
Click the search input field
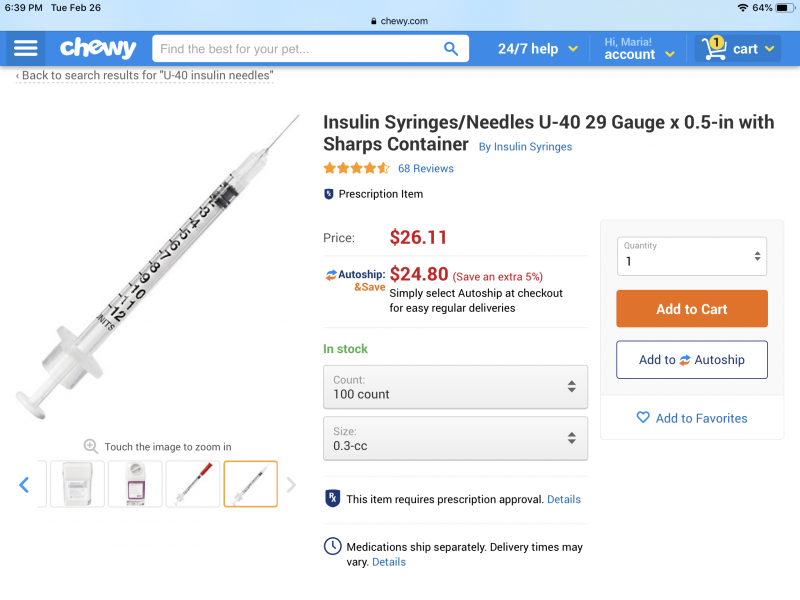295,48
